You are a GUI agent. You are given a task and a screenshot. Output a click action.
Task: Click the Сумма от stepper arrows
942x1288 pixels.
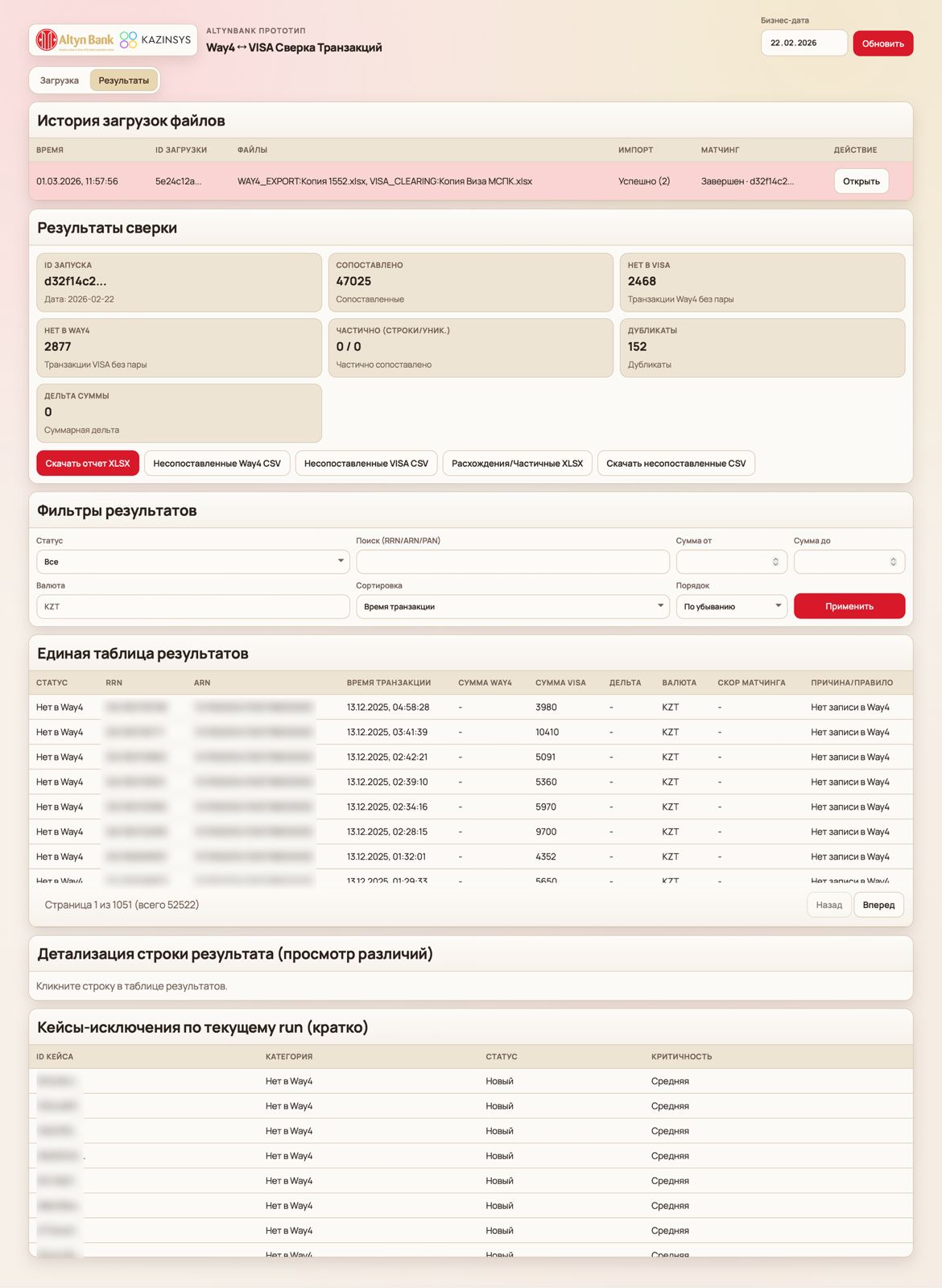[775, 562]
